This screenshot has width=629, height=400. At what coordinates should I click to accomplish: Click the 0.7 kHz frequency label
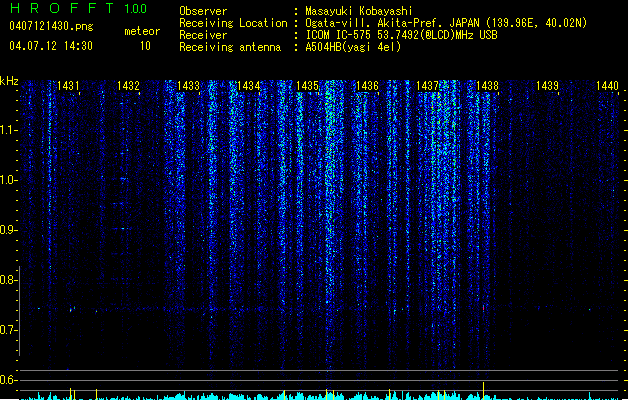[8, 330]
